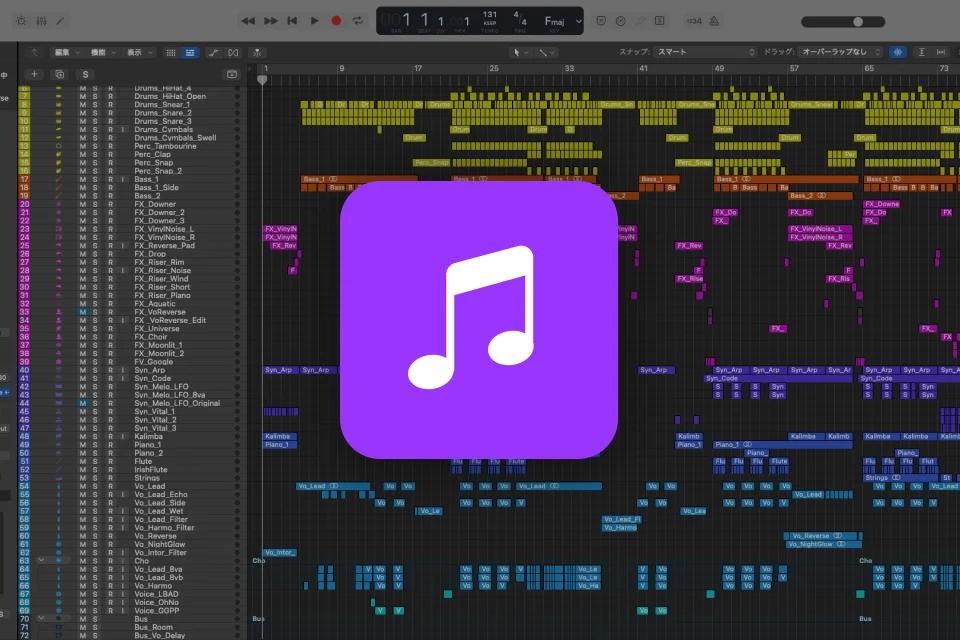Image resolution: width=960 pixels, height=640 pixels.
Task: Open the secondary tool menu
Action: coord(547,53)
